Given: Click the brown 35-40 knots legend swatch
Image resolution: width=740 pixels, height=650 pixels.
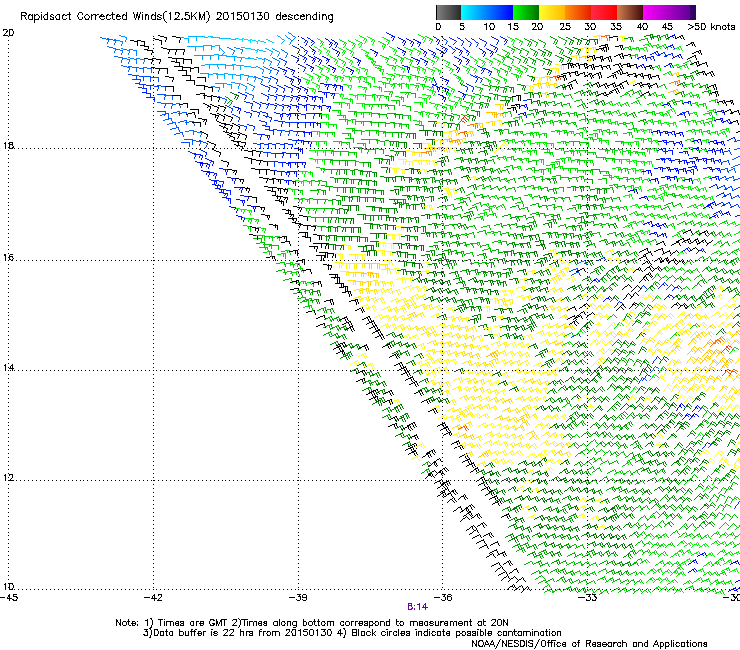Looking at the screenshot, I should pyautogui.click(x=630, y=12).
